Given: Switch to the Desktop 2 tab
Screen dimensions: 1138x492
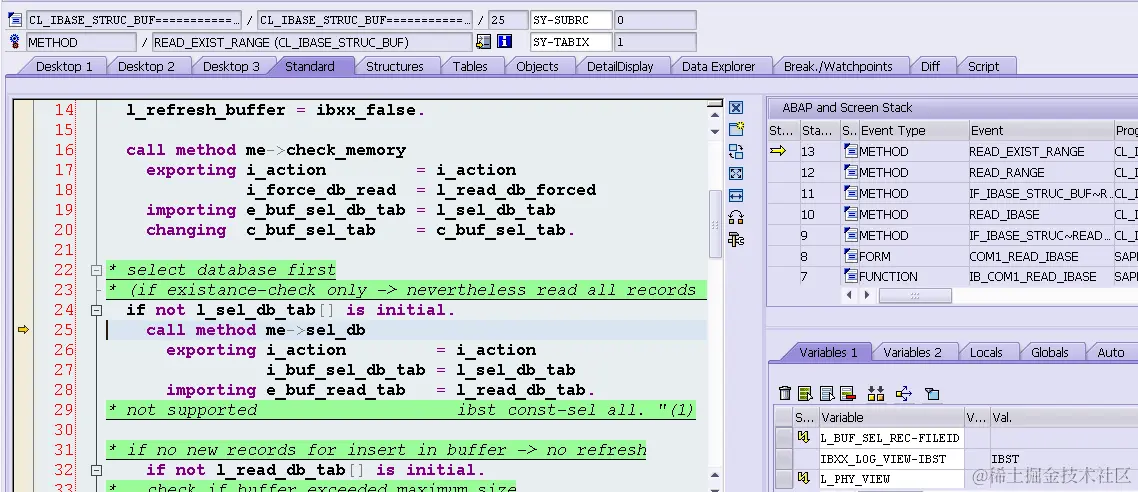Looking at the screenshot, I should [146, 66].
